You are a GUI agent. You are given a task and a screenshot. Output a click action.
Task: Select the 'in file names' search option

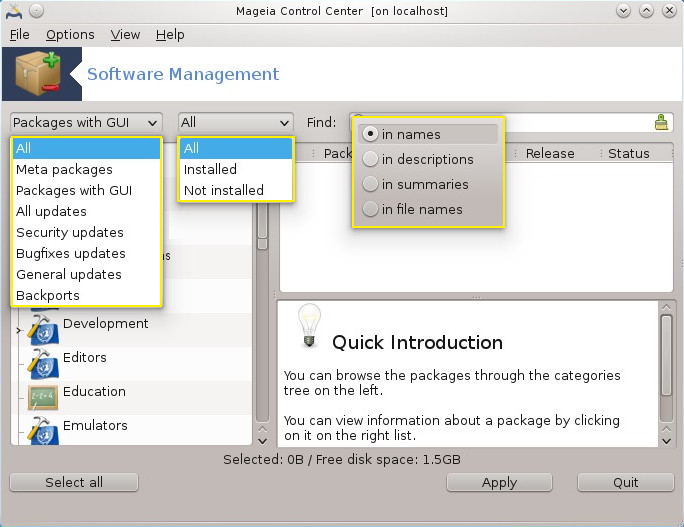pyautogui.click(x=370, y=209)
